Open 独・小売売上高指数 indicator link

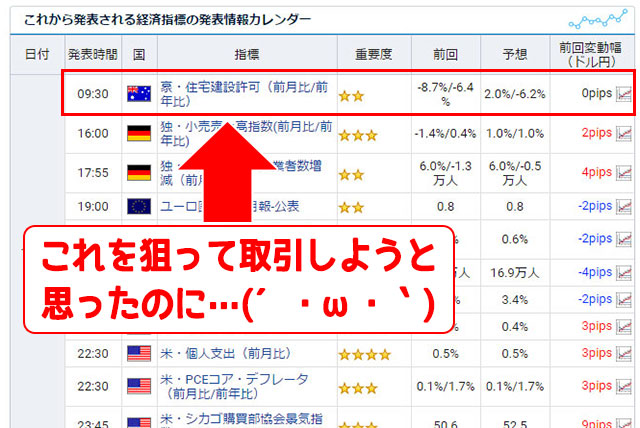click(246, 133)
